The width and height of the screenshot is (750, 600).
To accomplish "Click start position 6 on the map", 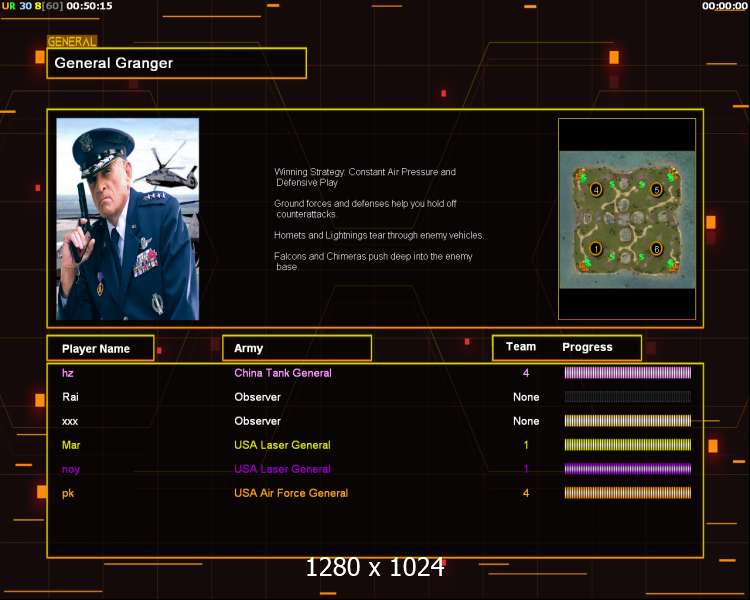I will pos(657,248).
